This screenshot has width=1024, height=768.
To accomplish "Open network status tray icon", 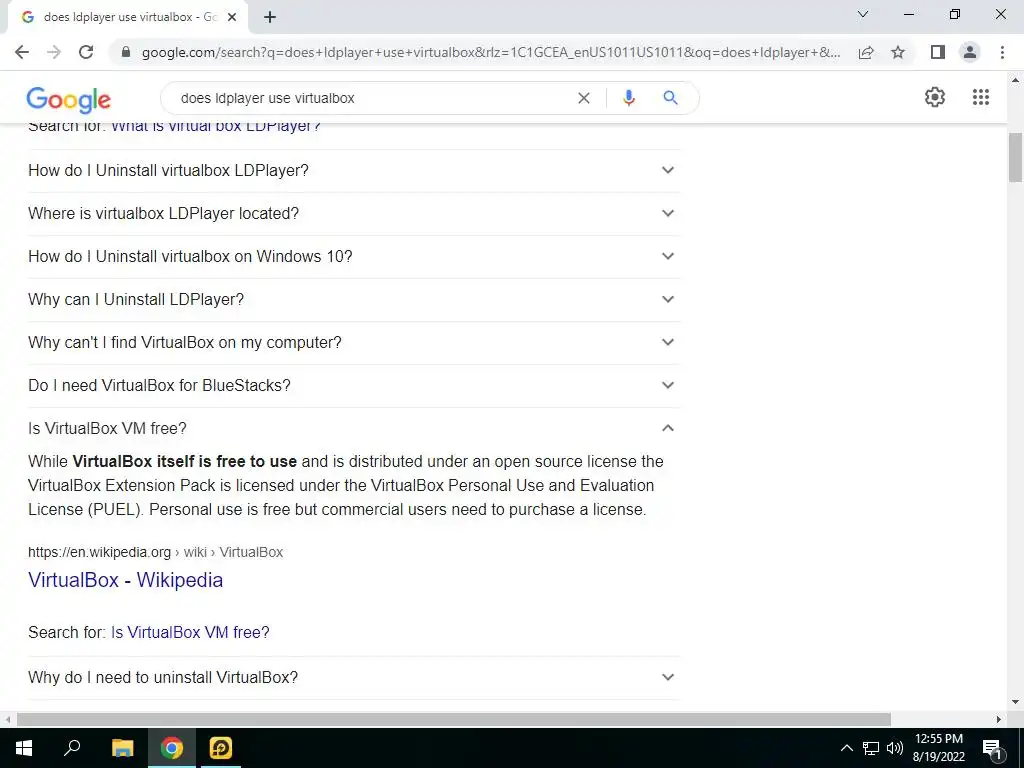I will 871,748.
